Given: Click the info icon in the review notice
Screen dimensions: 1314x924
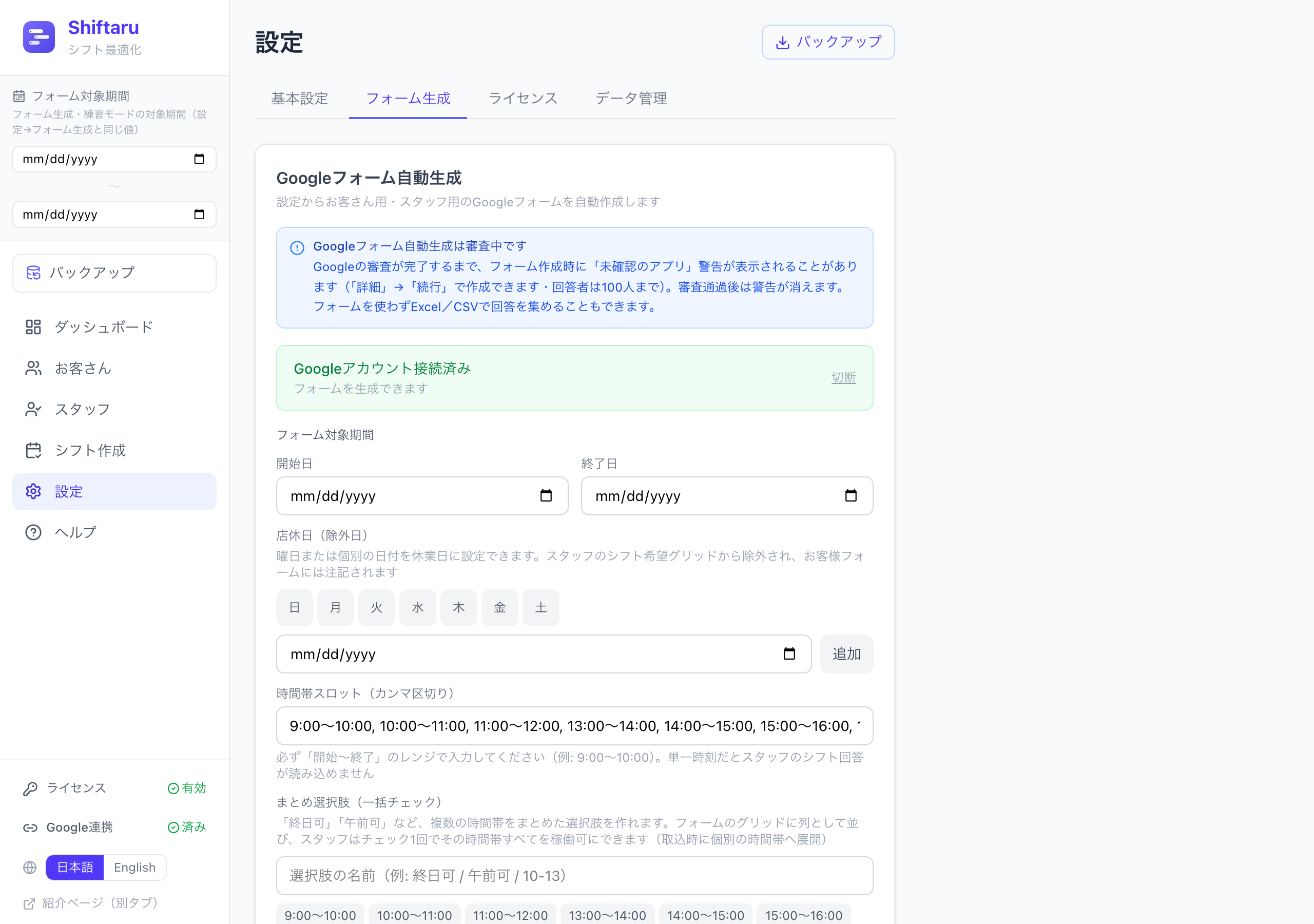Looking at the screenshot, I should (x=297, y=248).
